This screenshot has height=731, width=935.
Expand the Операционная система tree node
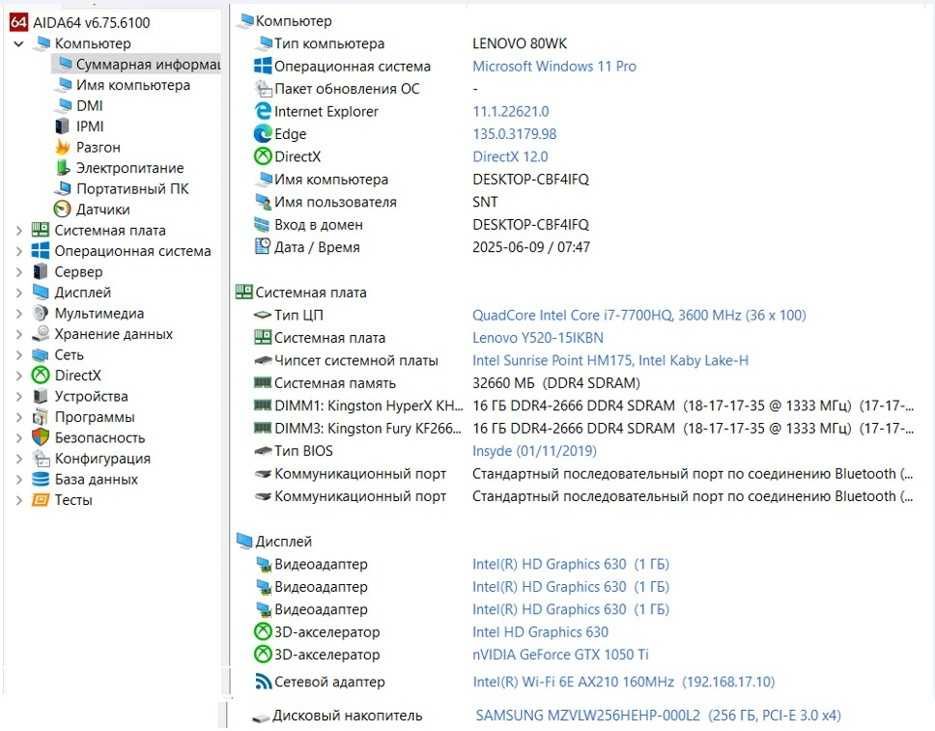18,251
